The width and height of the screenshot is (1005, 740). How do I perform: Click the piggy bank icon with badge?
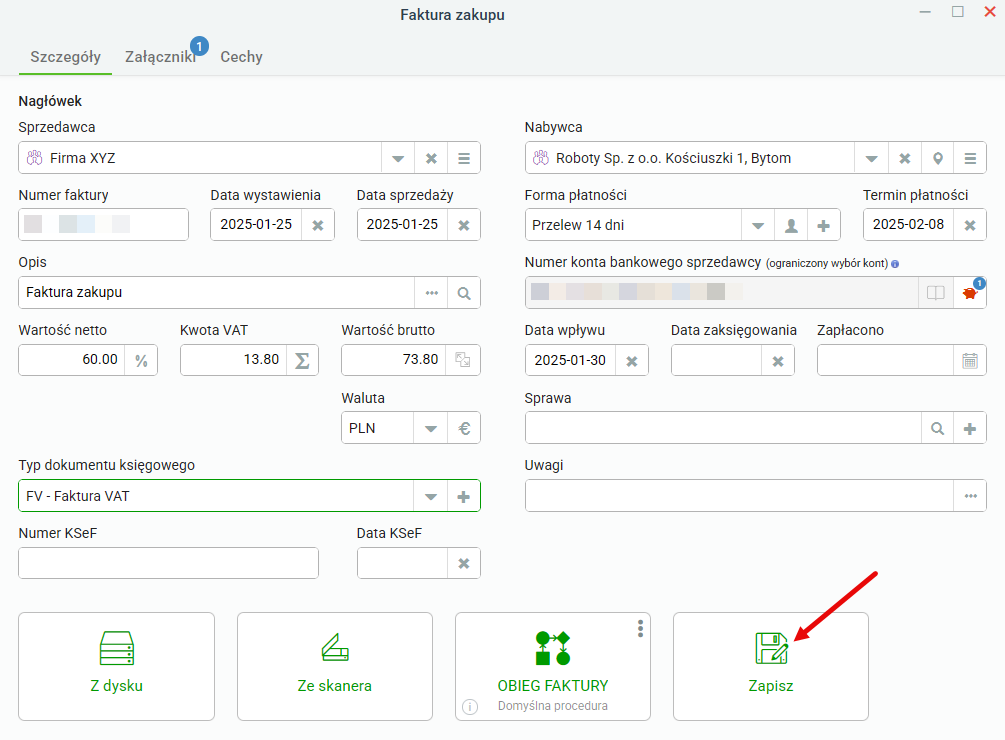[x=970, y=293]
